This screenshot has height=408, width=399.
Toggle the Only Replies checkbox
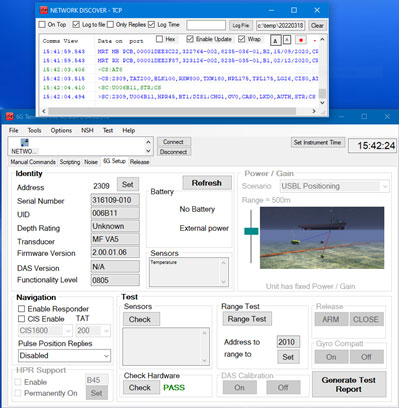tap(110, 24)
